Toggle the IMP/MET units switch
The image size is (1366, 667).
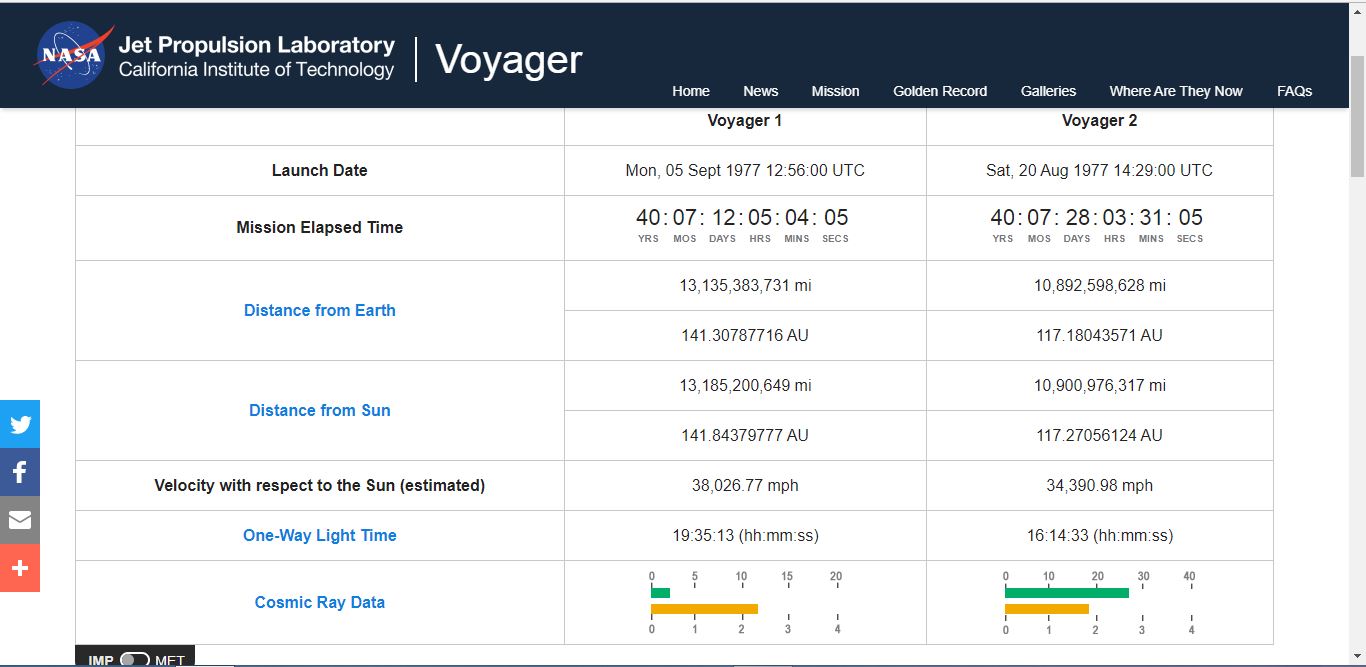(x=134, y=660)
